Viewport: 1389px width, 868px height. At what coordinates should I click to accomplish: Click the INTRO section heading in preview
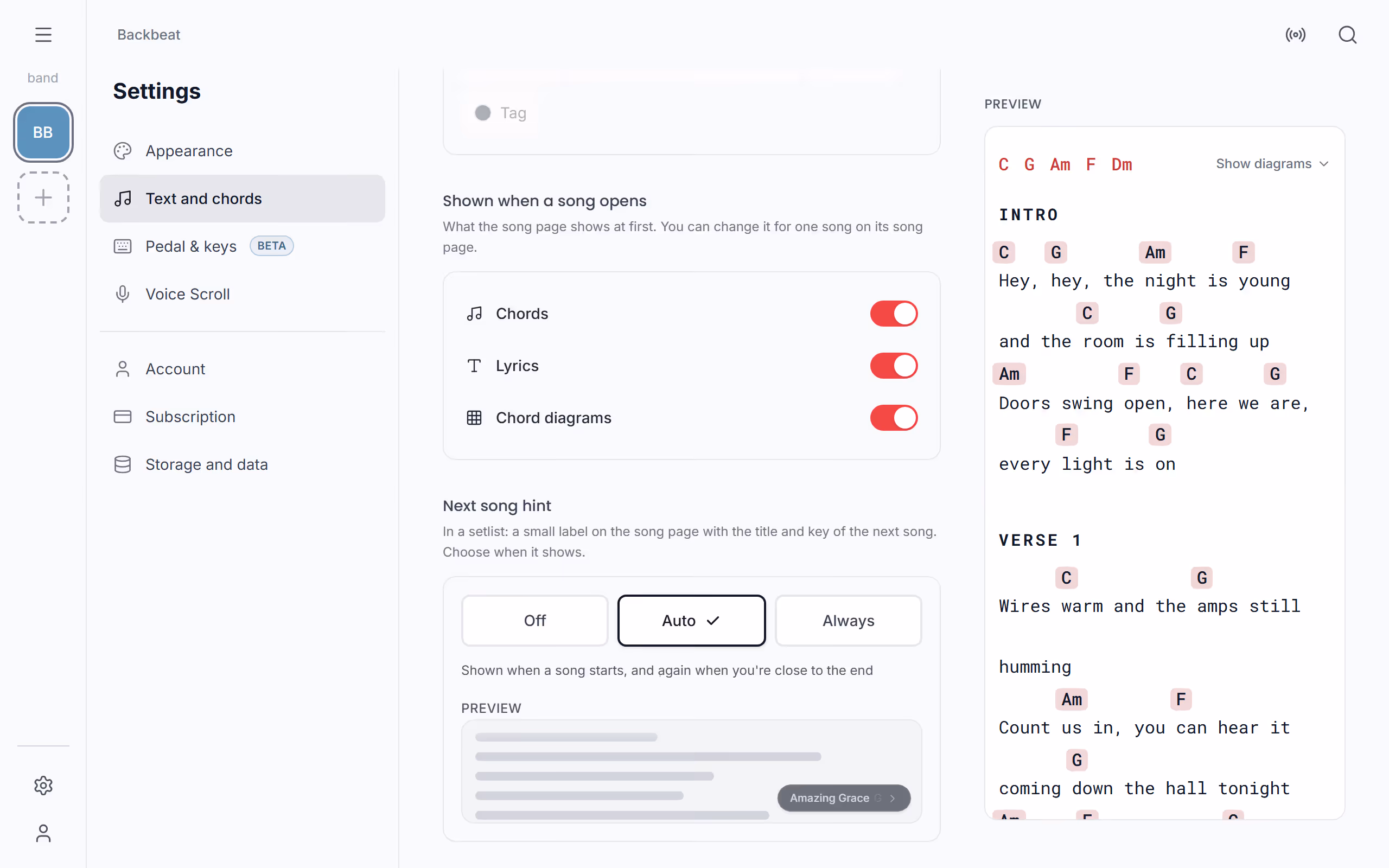pyautogui.click(x=1028, y=215)
